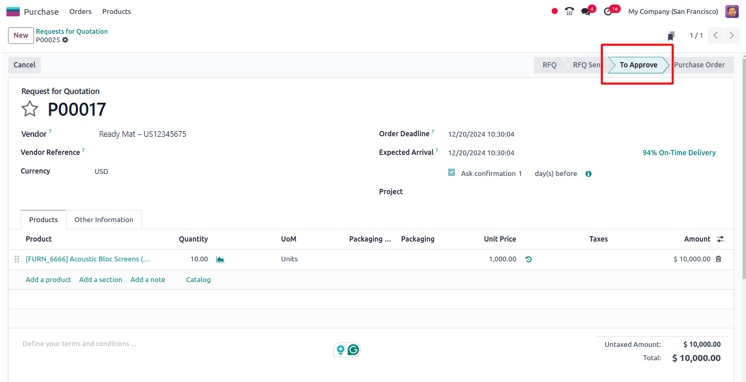Click the lightbulb extension icon
This screenshot has width=746, height=382.
click(340, 350)
